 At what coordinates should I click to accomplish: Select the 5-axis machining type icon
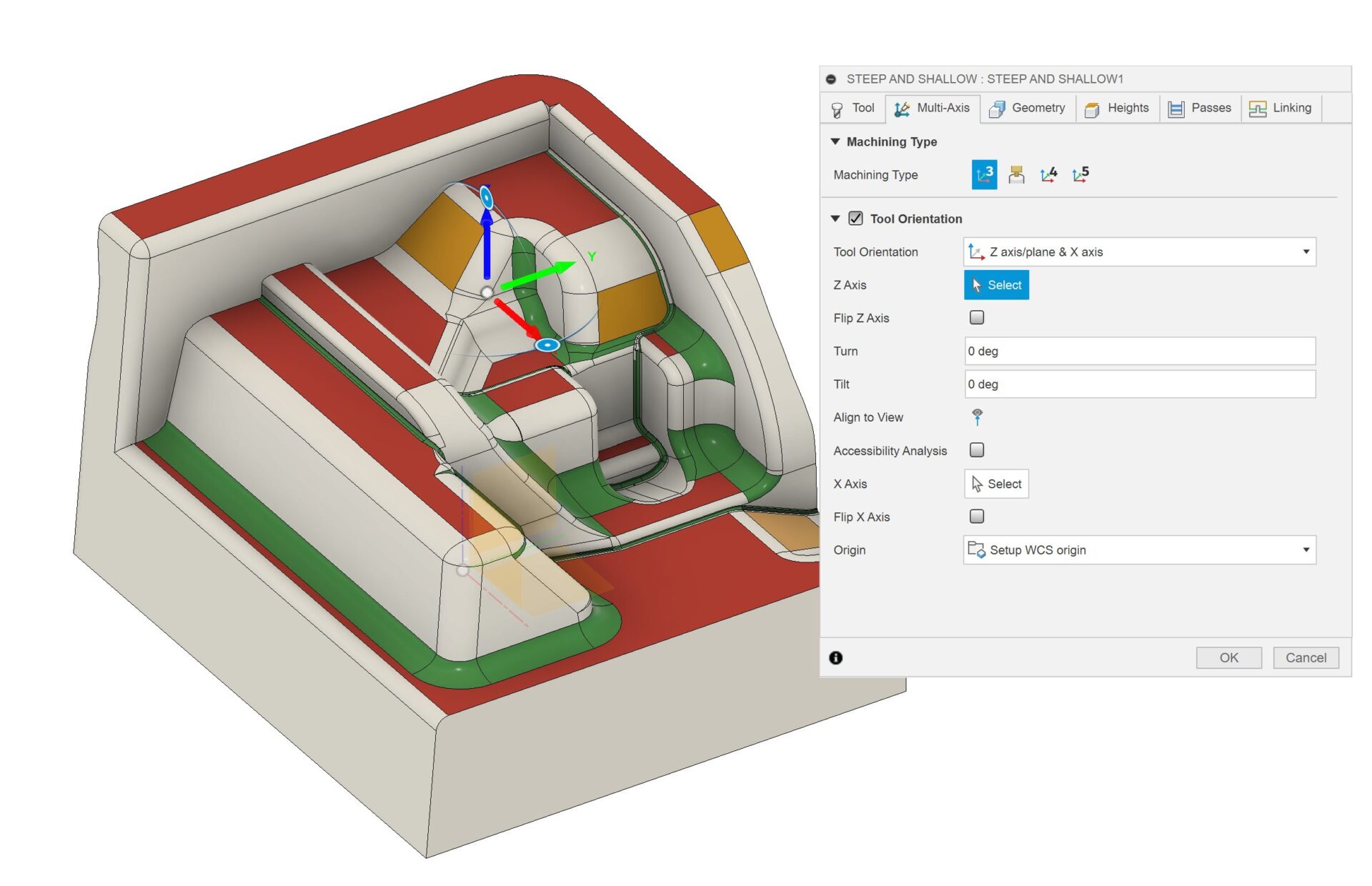[1079, 174]
